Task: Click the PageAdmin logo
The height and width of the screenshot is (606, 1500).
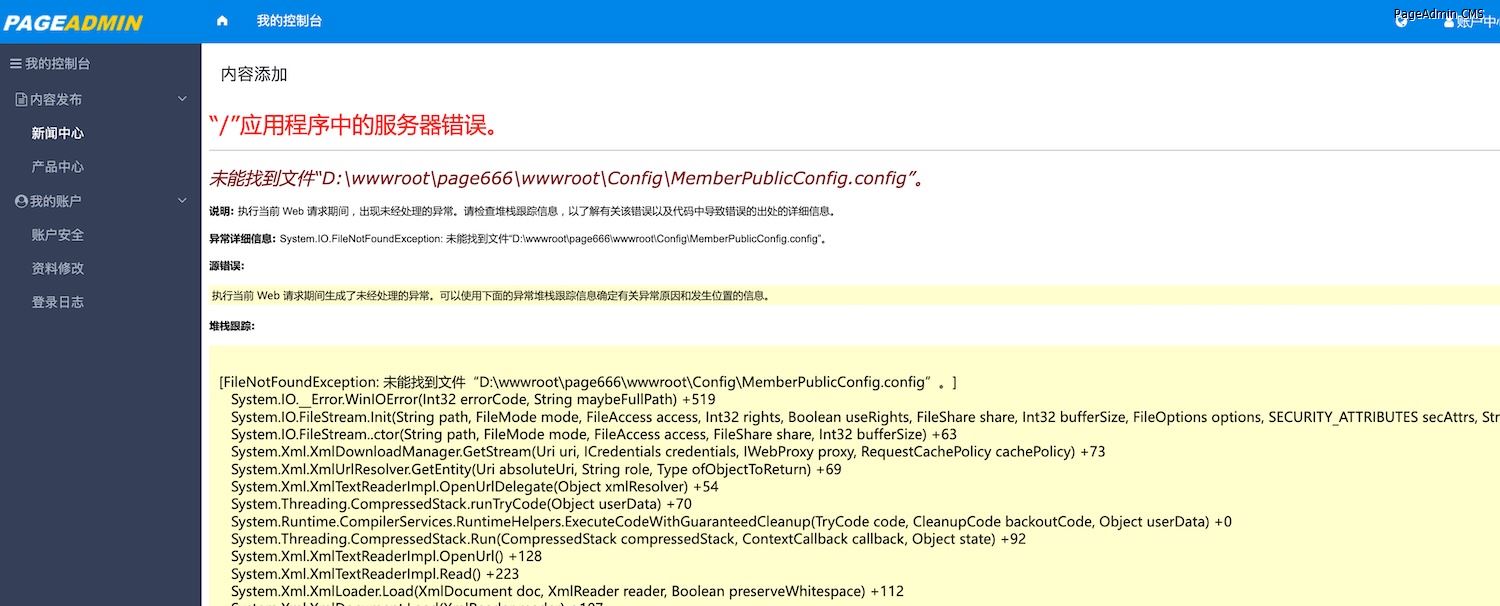Action: (x=73, y=22)
